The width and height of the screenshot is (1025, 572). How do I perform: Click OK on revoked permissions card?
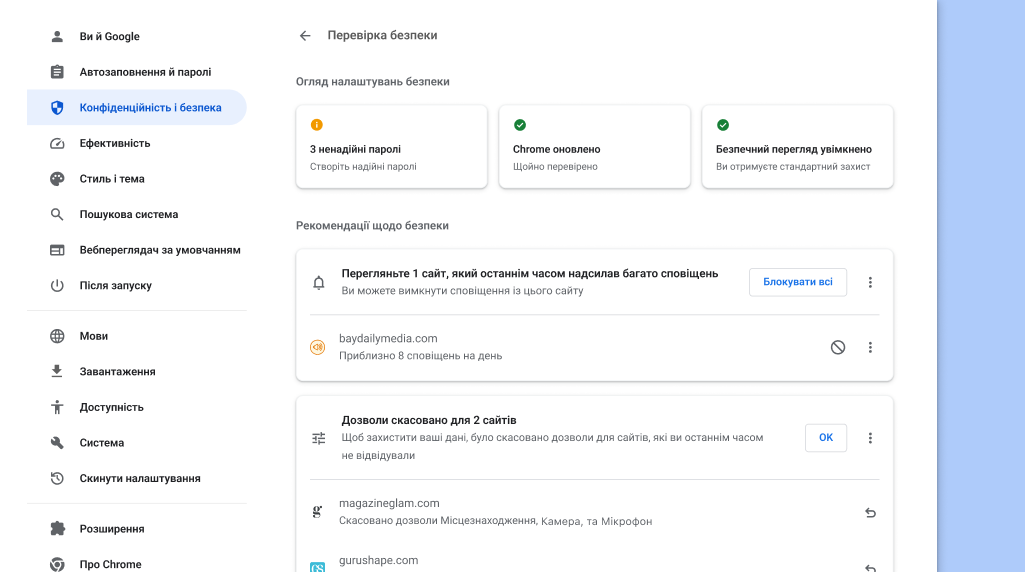826,437
